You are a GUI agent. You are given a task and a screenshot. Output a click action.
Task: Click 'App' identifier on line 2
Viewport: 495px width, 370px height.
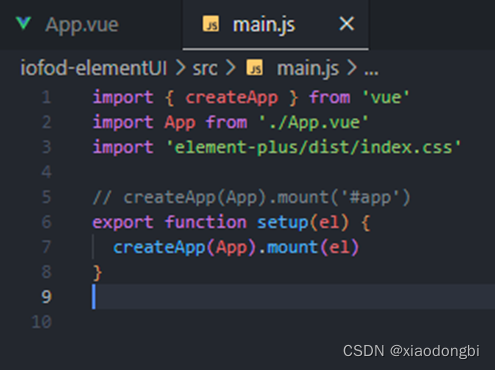[180, 123]
